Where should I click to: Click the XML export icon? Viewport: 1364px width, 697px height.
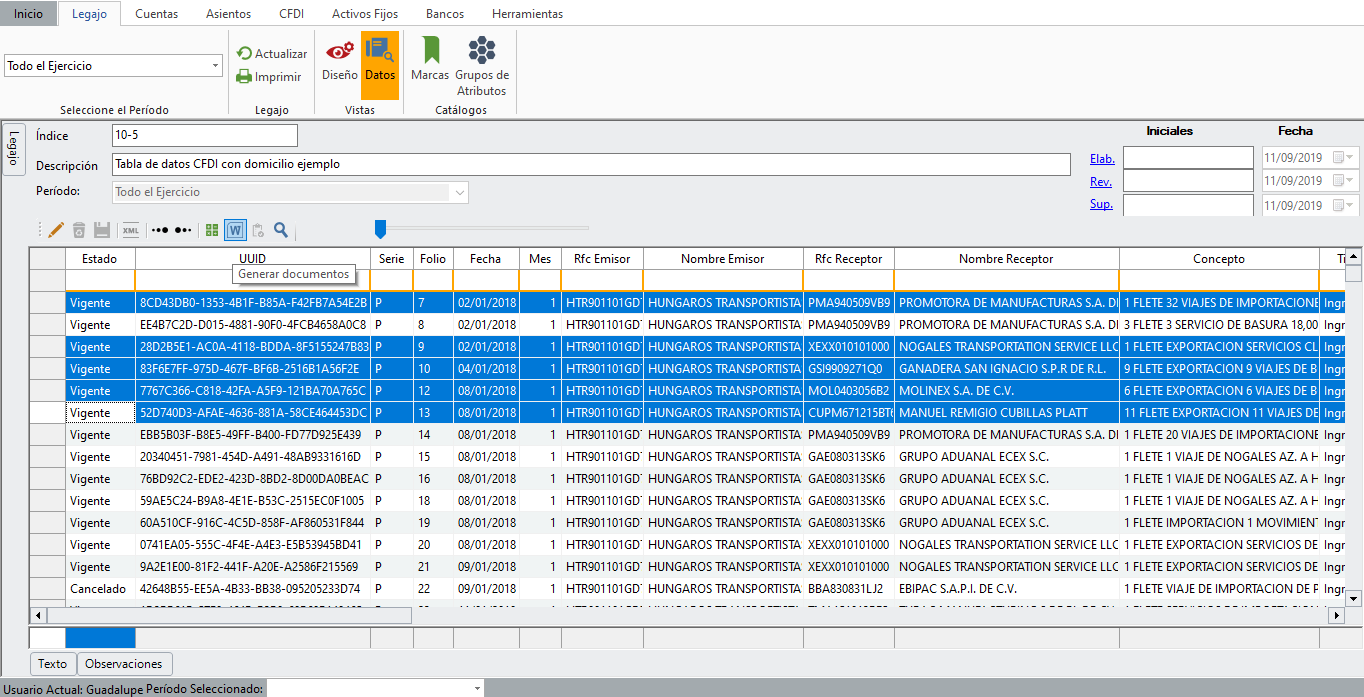pos(131,230)
